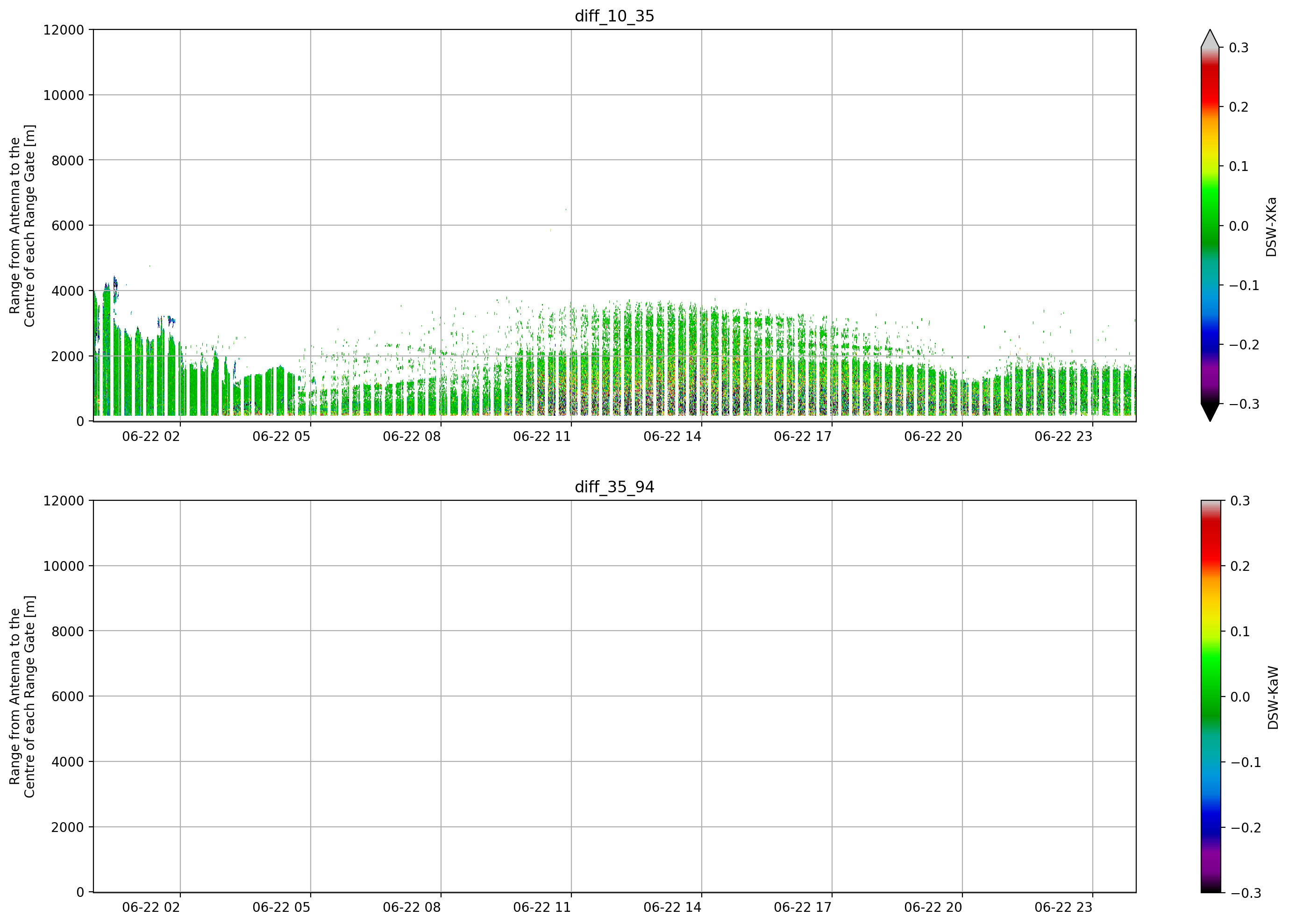Click the 12000 y-axis label on the top plot
The image size is (1289, 924).
pos(64,29)
